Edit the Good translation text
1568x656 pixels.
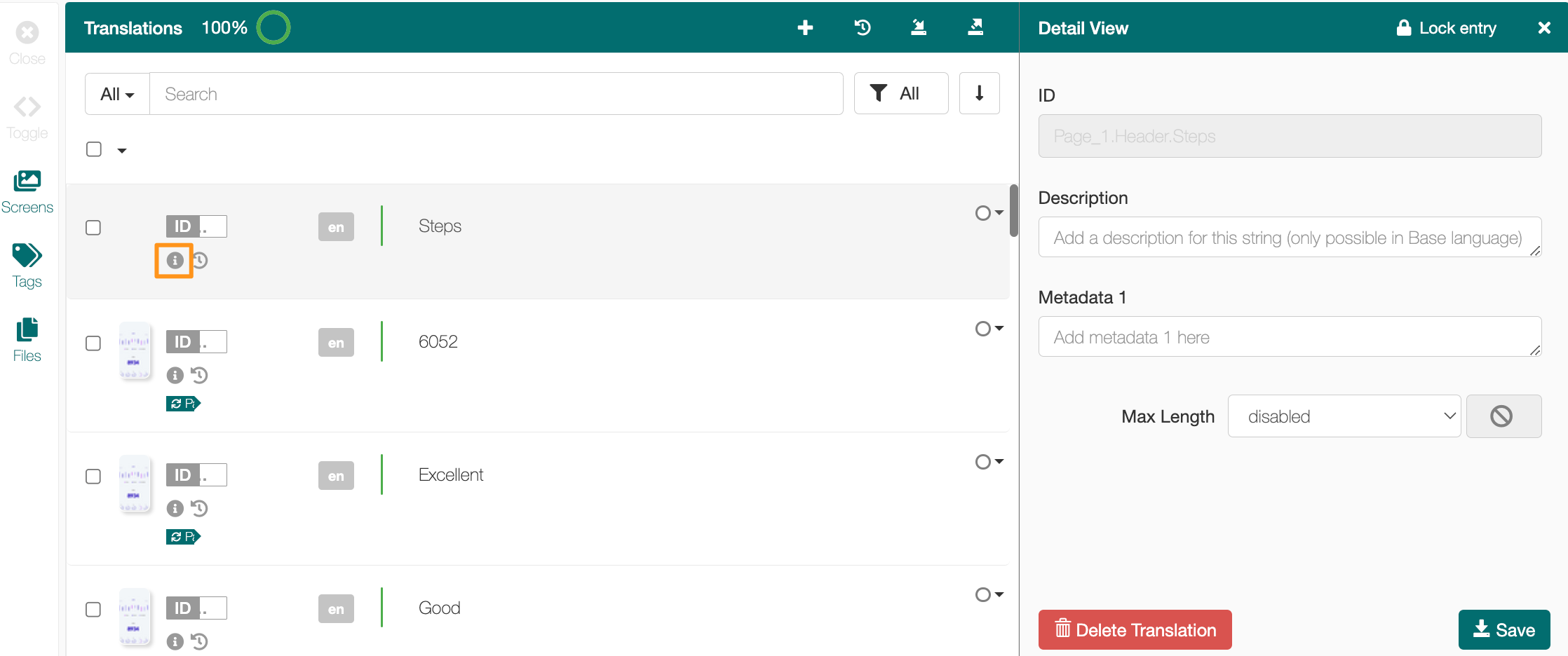pyautogui.click(x=439, y=608)
